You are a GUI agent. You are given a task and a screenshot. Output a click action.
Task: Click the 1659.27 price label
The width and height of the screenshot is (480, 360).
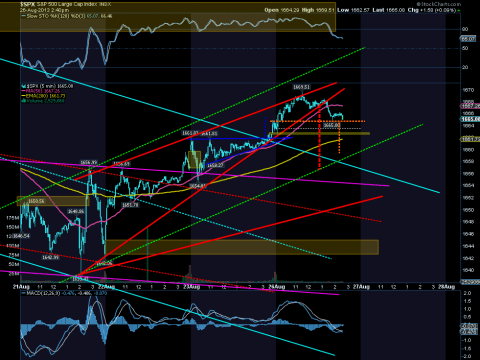pyautogui.click(x=215, y=165)
